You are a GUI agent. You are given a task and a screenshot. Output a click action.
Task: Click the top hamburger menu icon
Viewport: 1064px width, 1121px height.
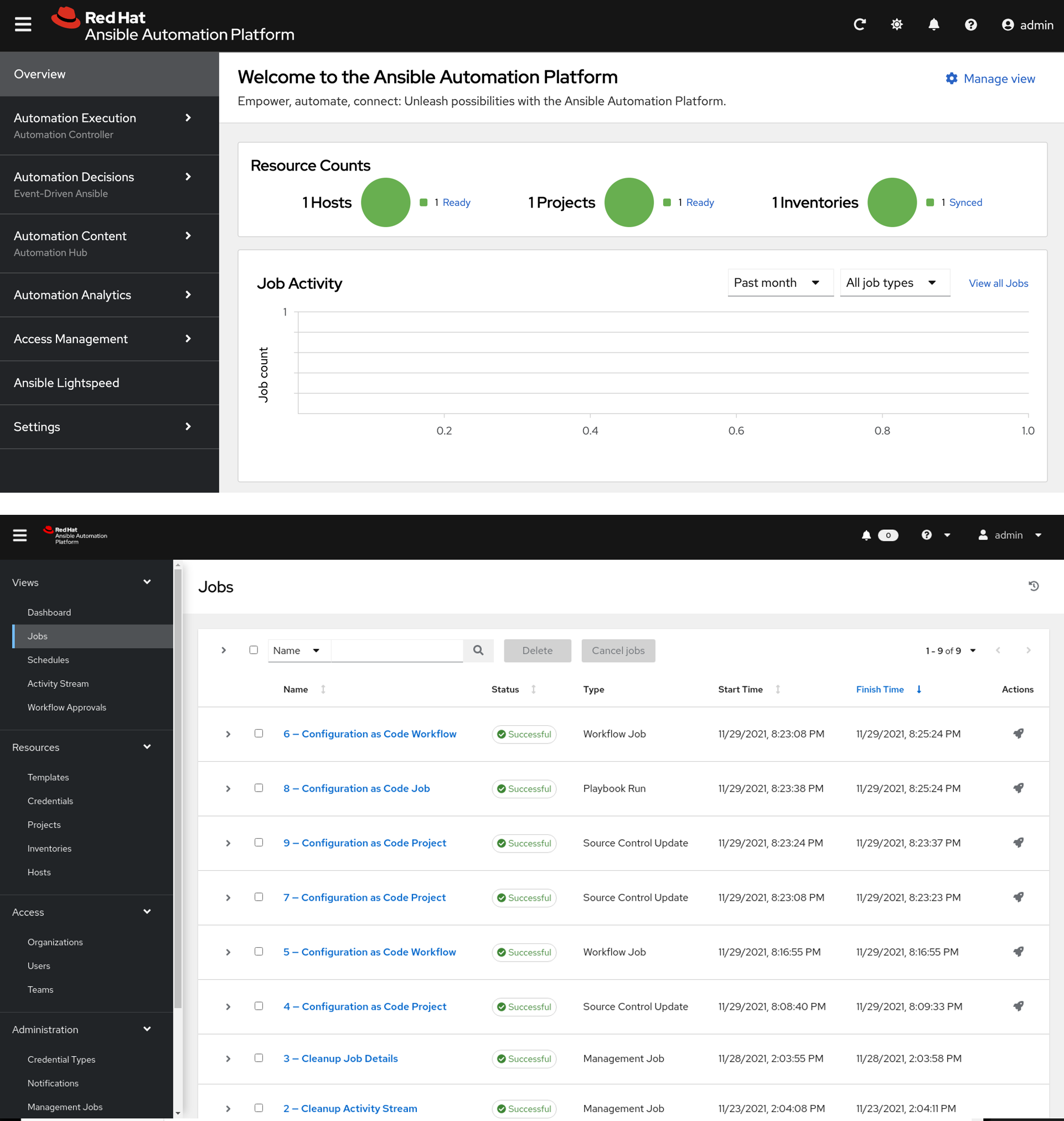point(23,24)
